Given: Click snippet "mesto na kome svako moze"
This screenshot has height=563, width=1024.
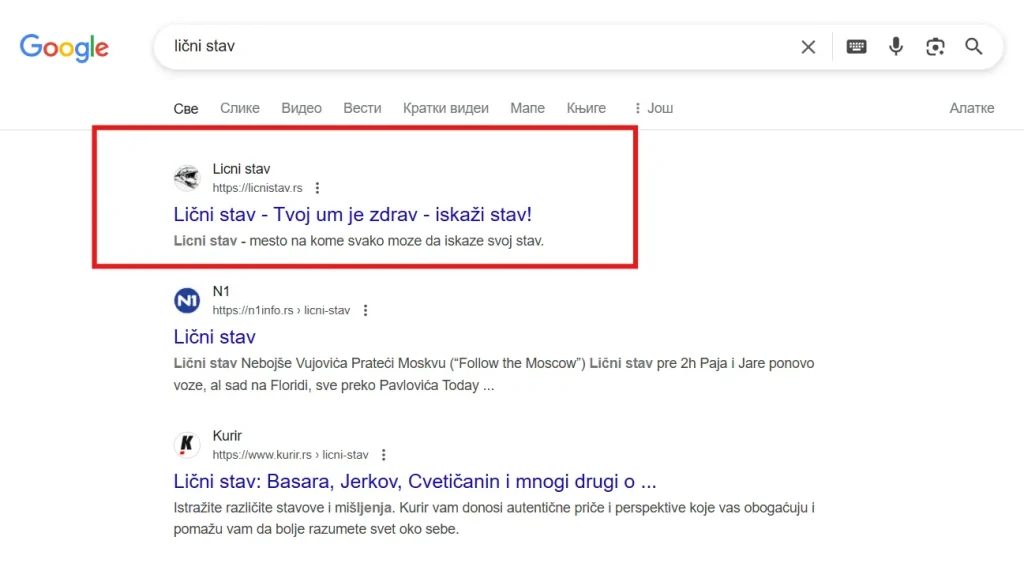Looking at the screenshot, I should (359, 241).
